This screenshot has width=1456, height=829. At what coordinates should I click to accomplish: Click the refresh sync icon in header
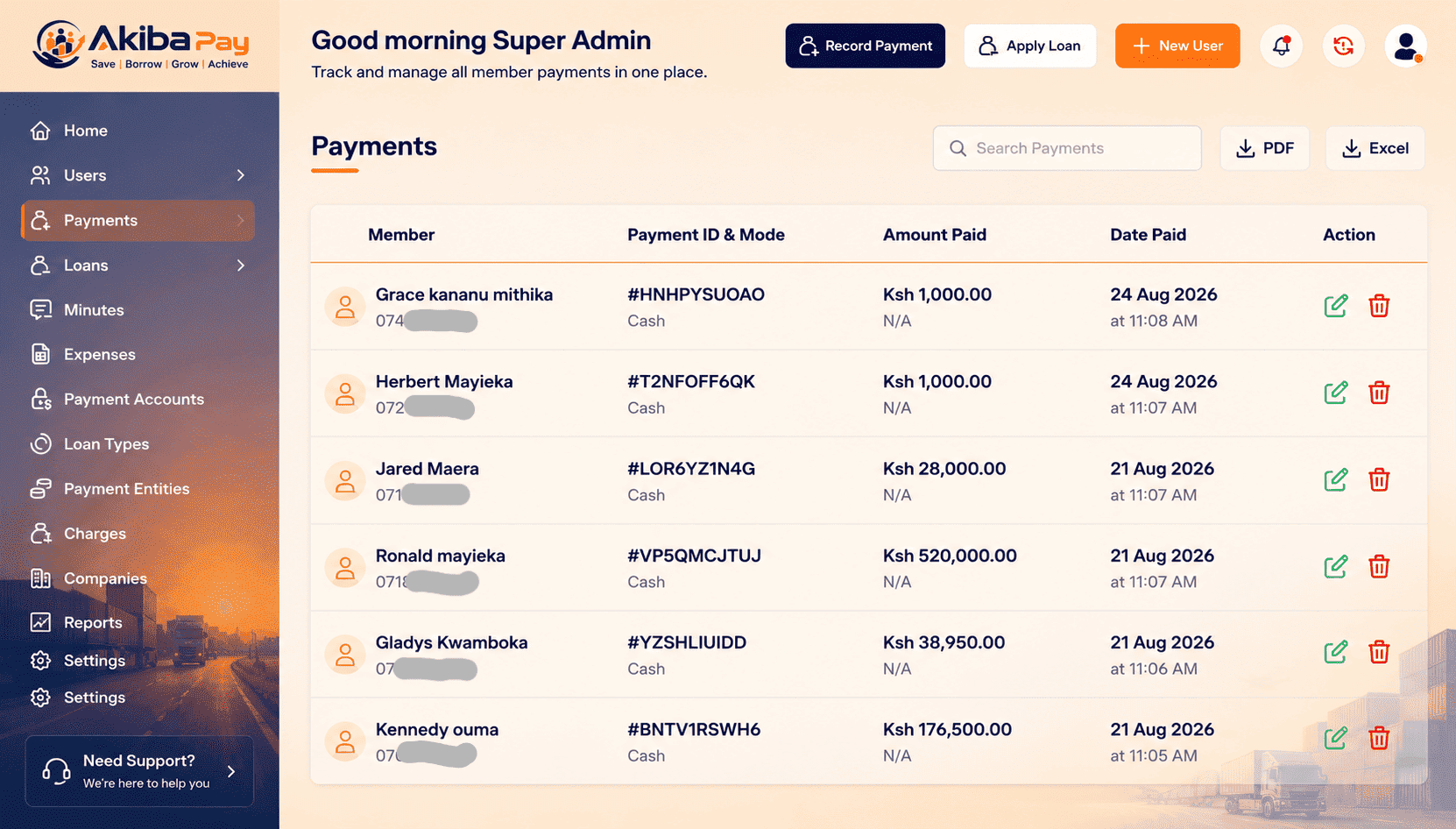pos(1343,46)
